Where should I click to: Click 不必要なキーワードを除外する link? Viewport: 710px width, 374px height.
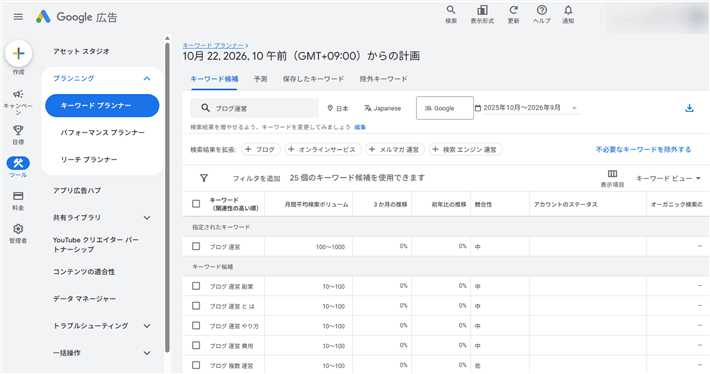[643, 149]
